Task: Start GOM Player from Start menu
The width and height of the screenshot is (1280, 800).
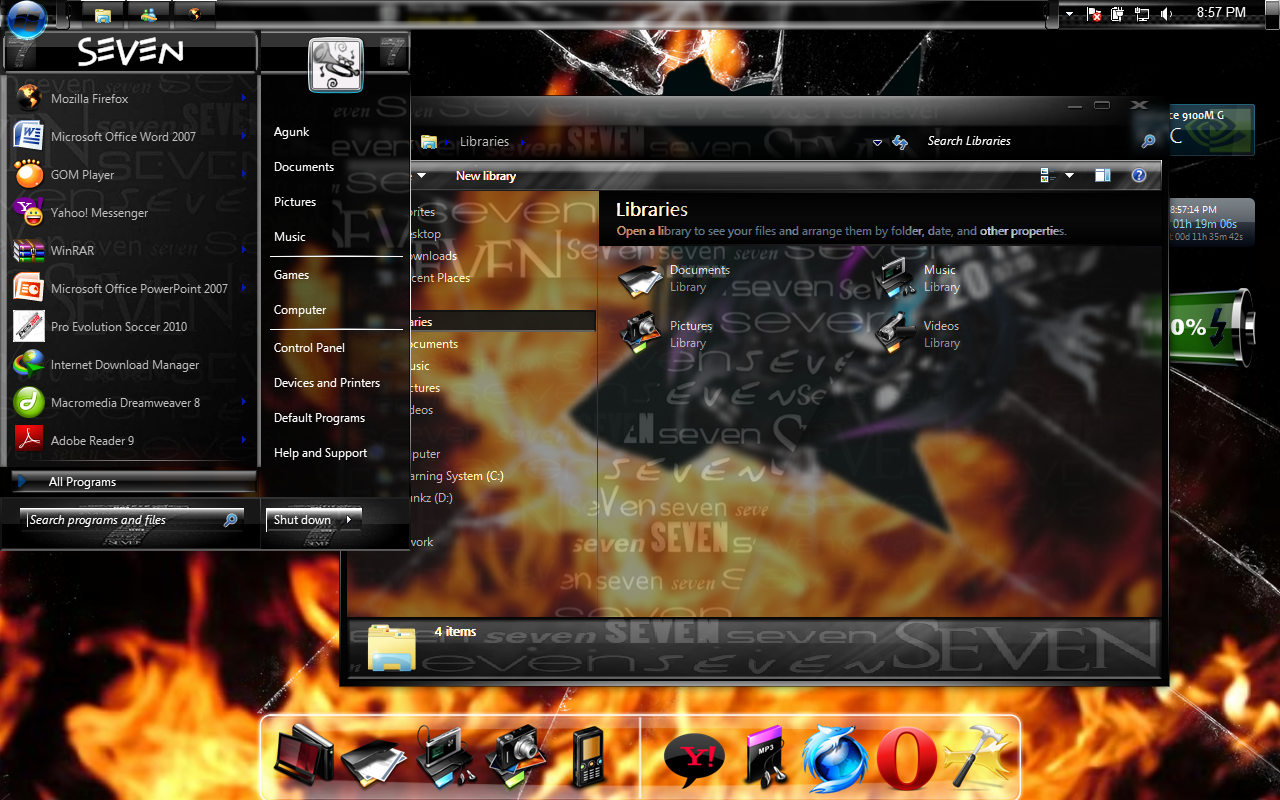Action: [x=130, y=175]
